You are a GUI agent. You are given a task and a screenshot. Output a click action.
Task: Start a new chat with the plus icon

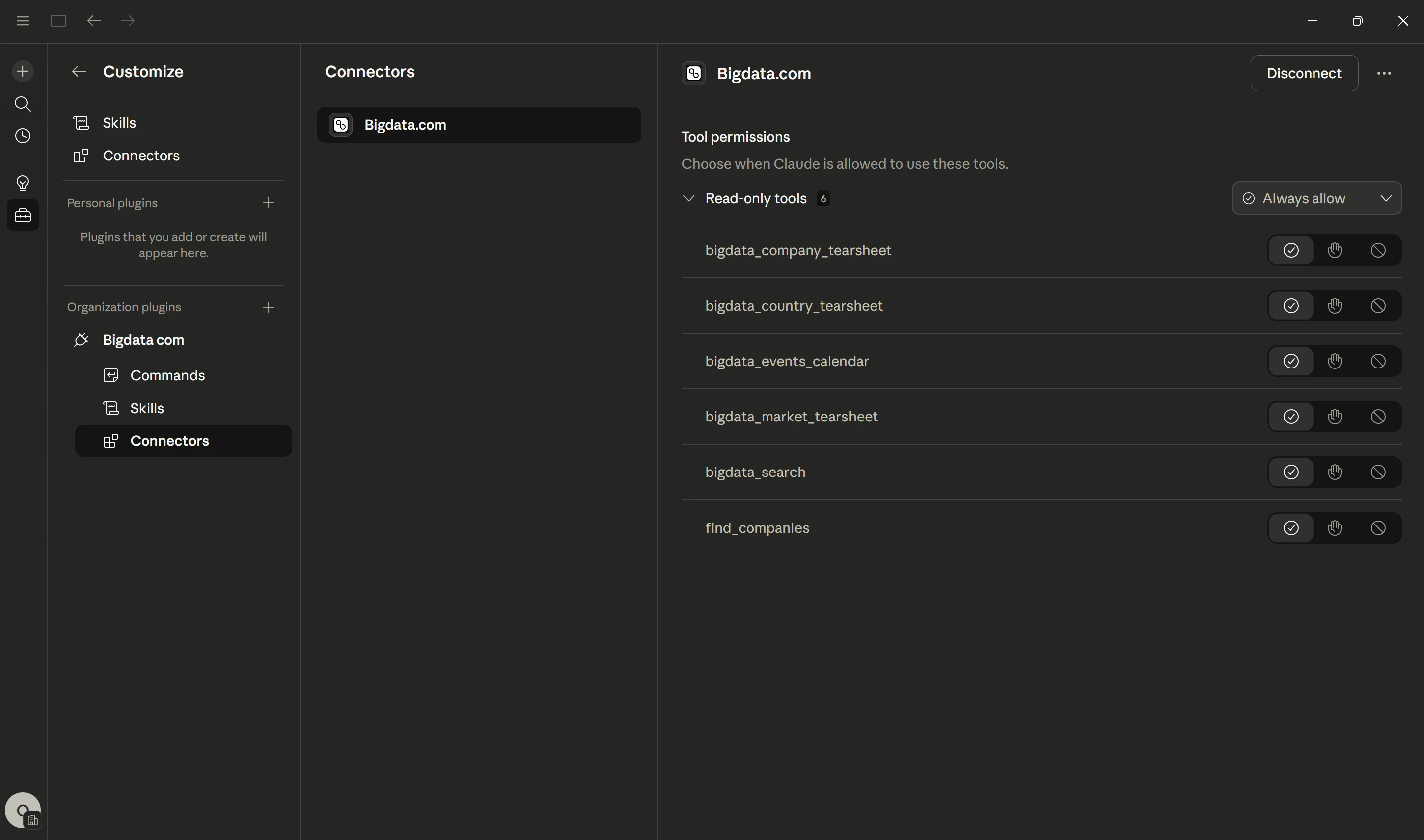[22, 71]
